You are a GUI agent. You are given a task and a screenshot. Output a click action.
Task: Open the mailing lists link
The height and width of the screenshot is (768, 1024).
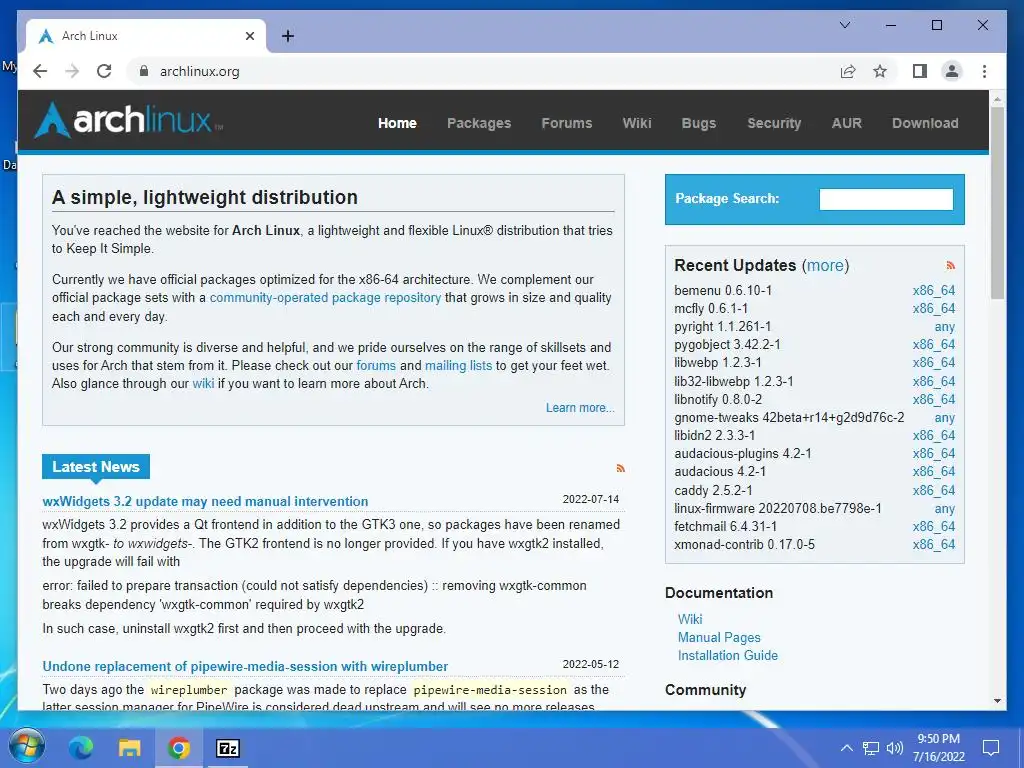tap(458, 366)
